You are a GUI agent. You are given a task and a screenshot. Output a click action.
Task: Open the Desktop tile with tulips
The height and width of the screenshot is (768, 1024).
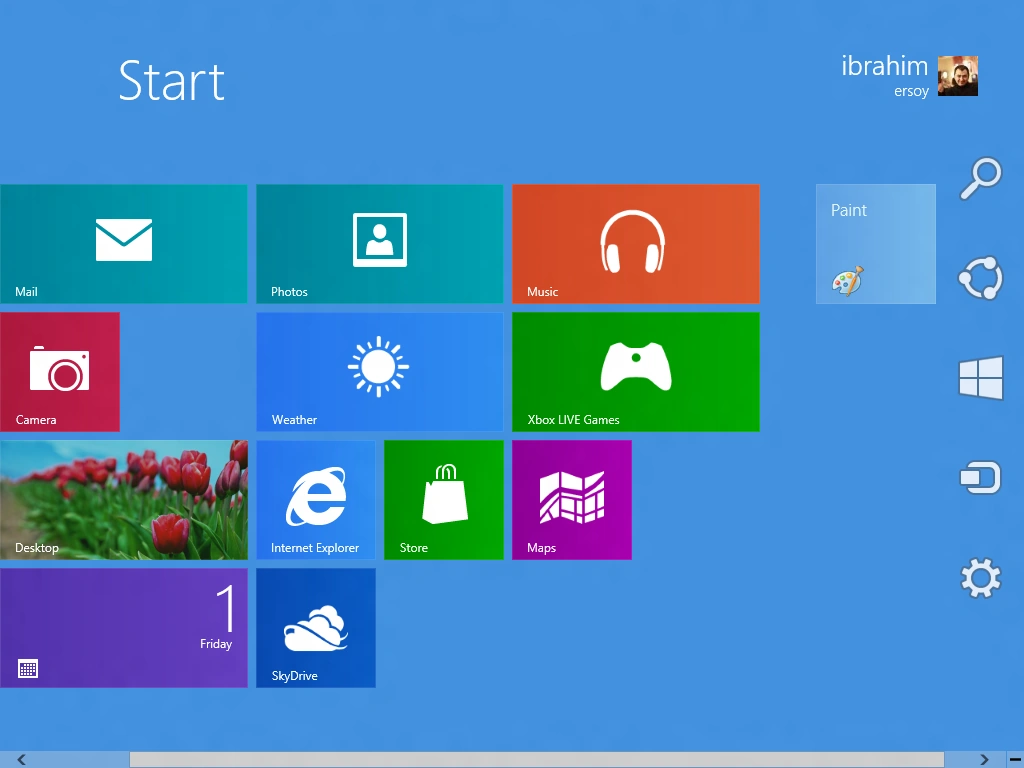(123, 500)
